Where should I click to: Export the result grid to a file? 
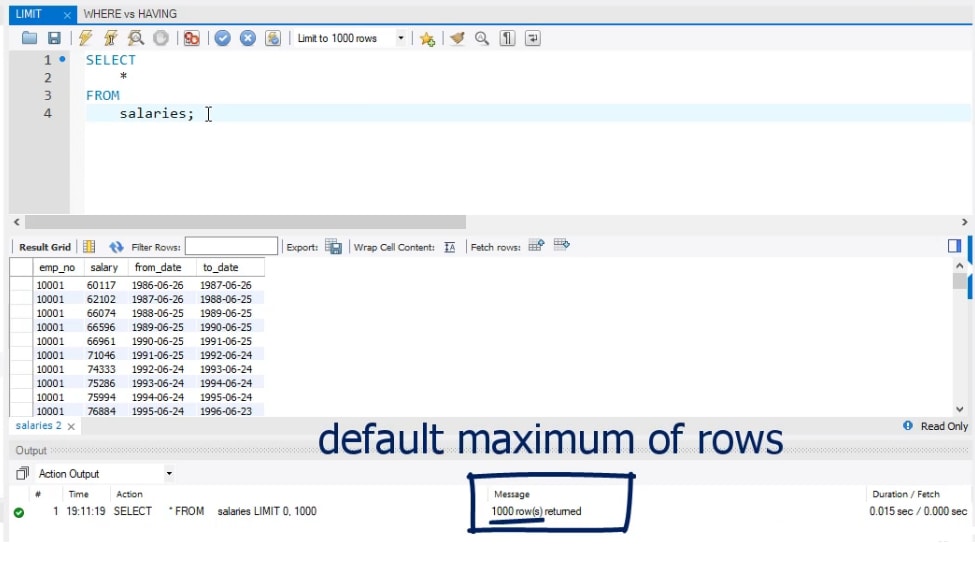[334, 246]
